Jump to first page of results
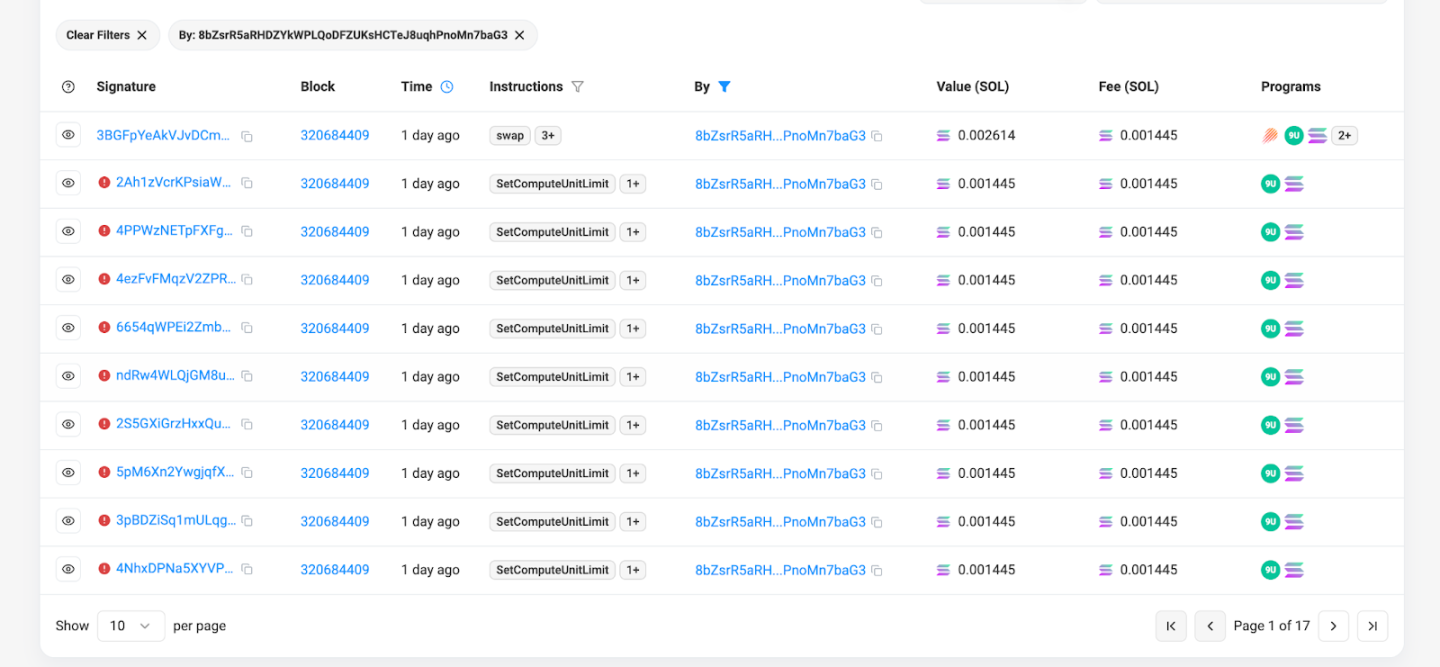 point(1171,626)
